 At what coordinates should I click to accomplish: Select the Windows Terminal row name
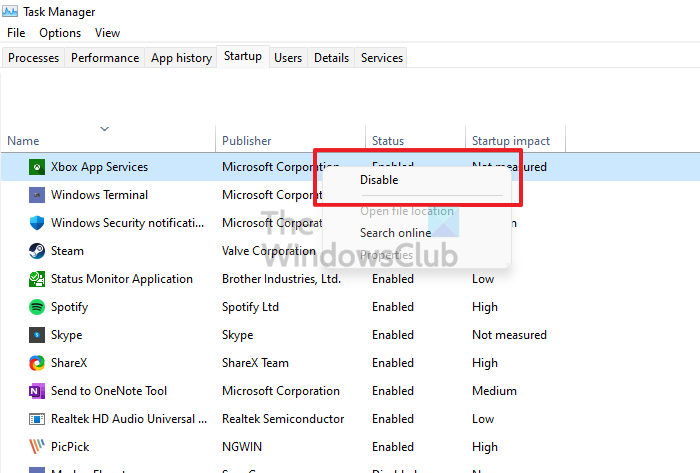tap(99, 195)
